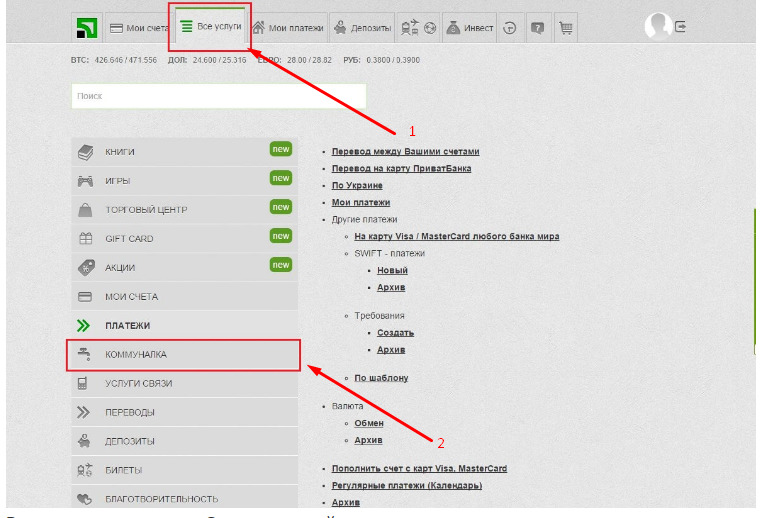762x518 pixels.
Task: Click the user avatar picture
Action: (x=657, y=26)
